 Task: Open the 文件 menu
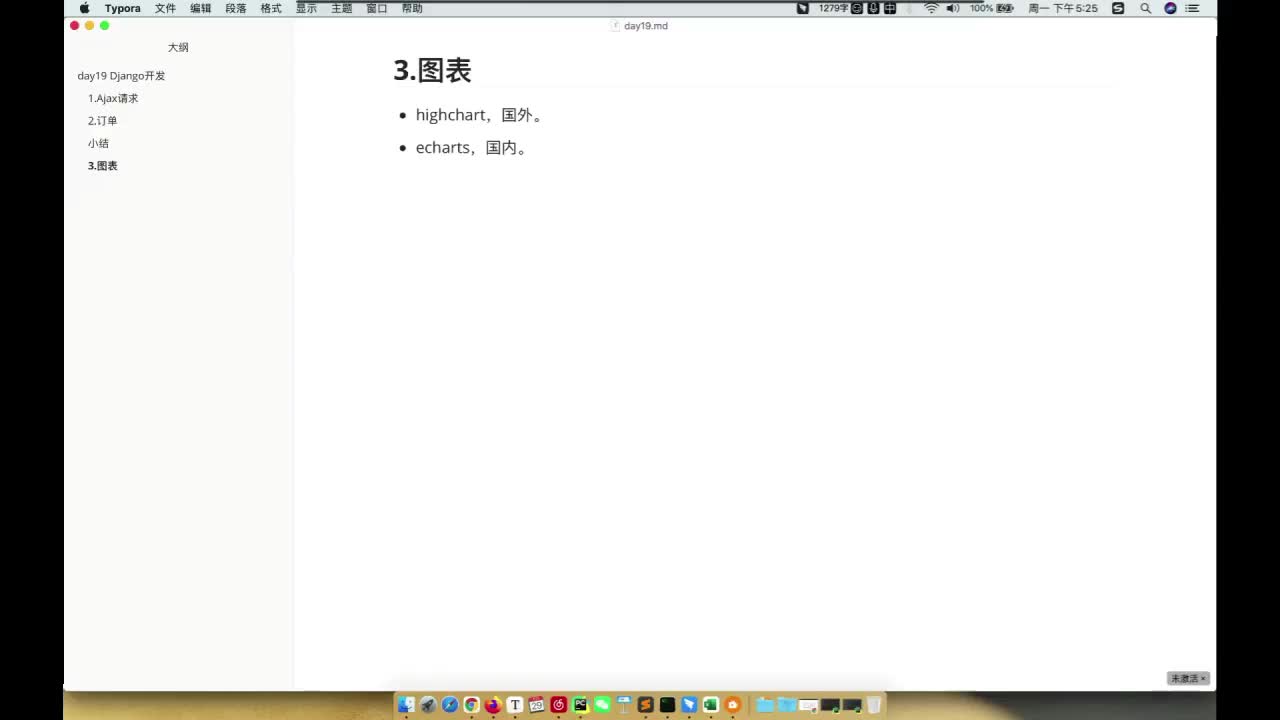(165, 8)
